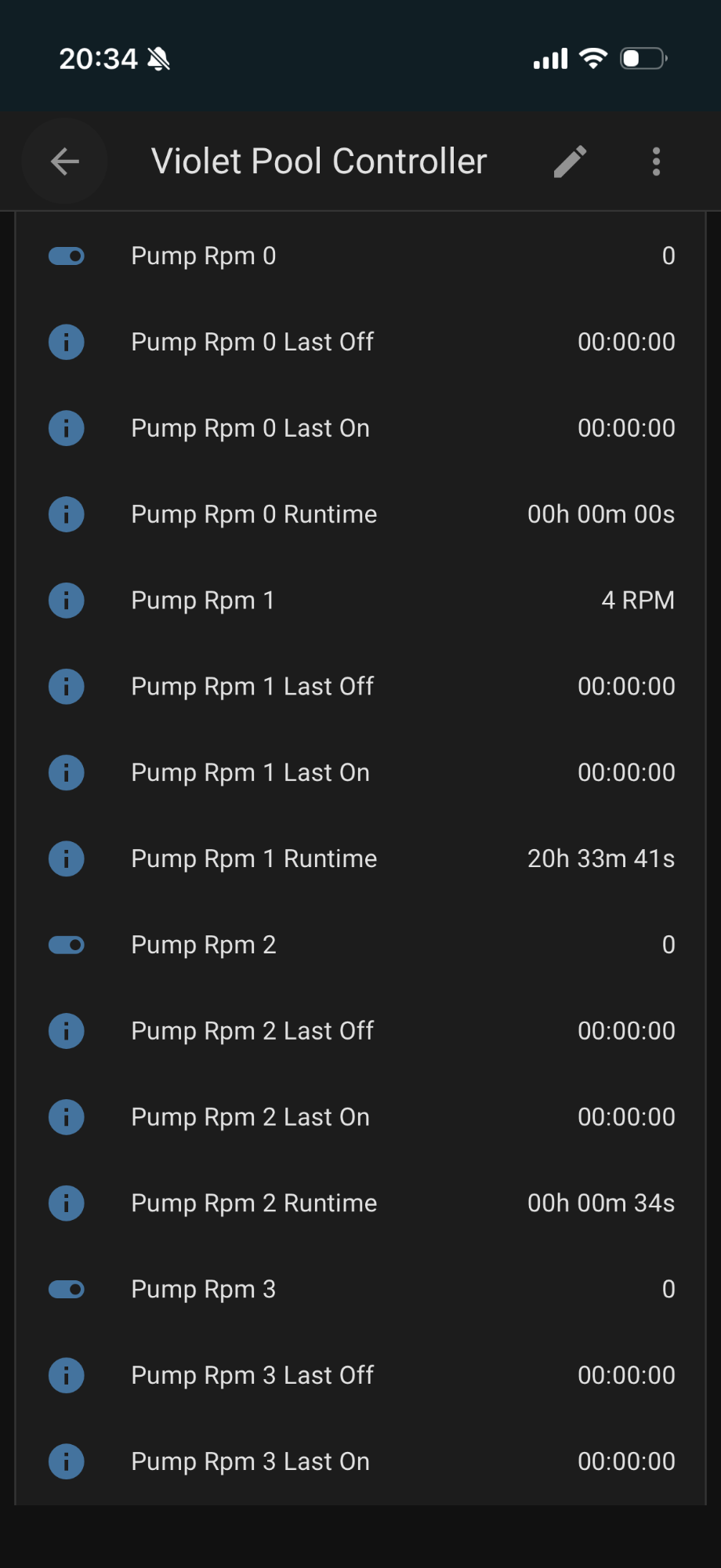Tap the toggle icon for Pump Rpm 3
Image resolution: width=721 pixels, height=1568 pixels.
click(67, 1289)
